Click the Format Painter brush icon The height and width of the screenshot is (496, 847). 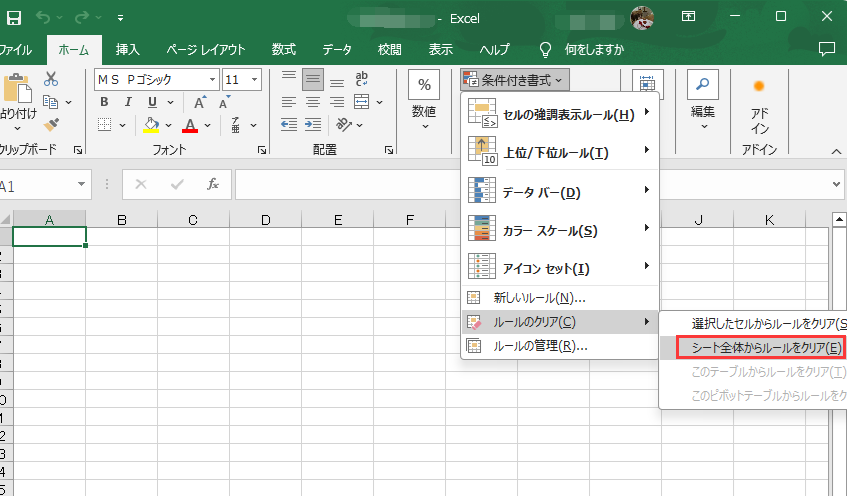(51, 125)
